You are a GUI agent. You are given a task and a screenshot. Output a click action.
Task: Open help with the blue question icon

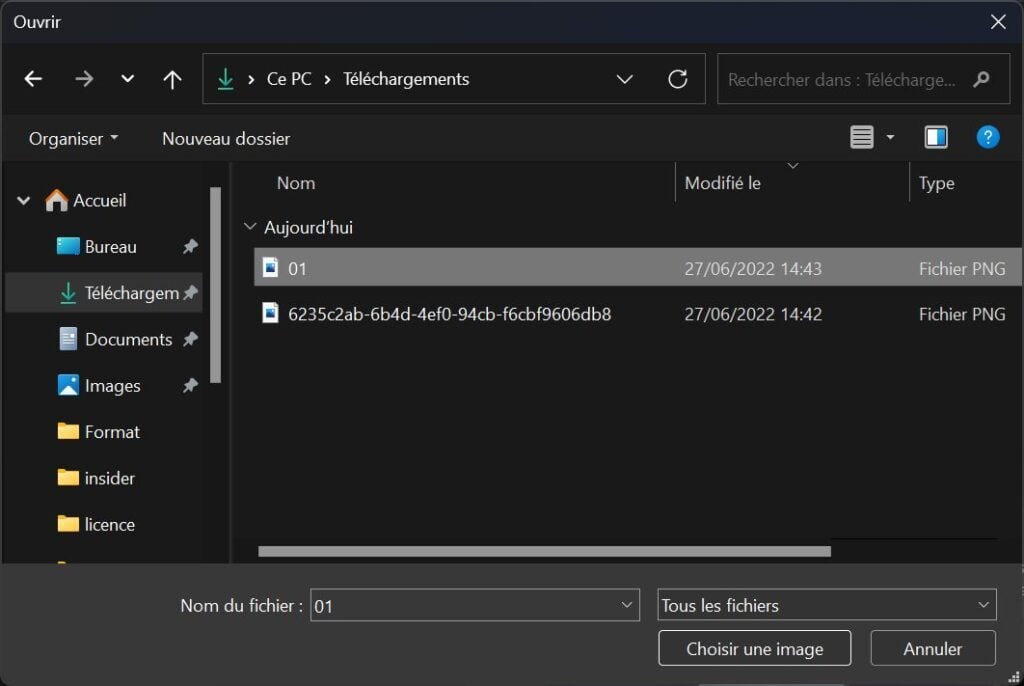coord(987,137)
